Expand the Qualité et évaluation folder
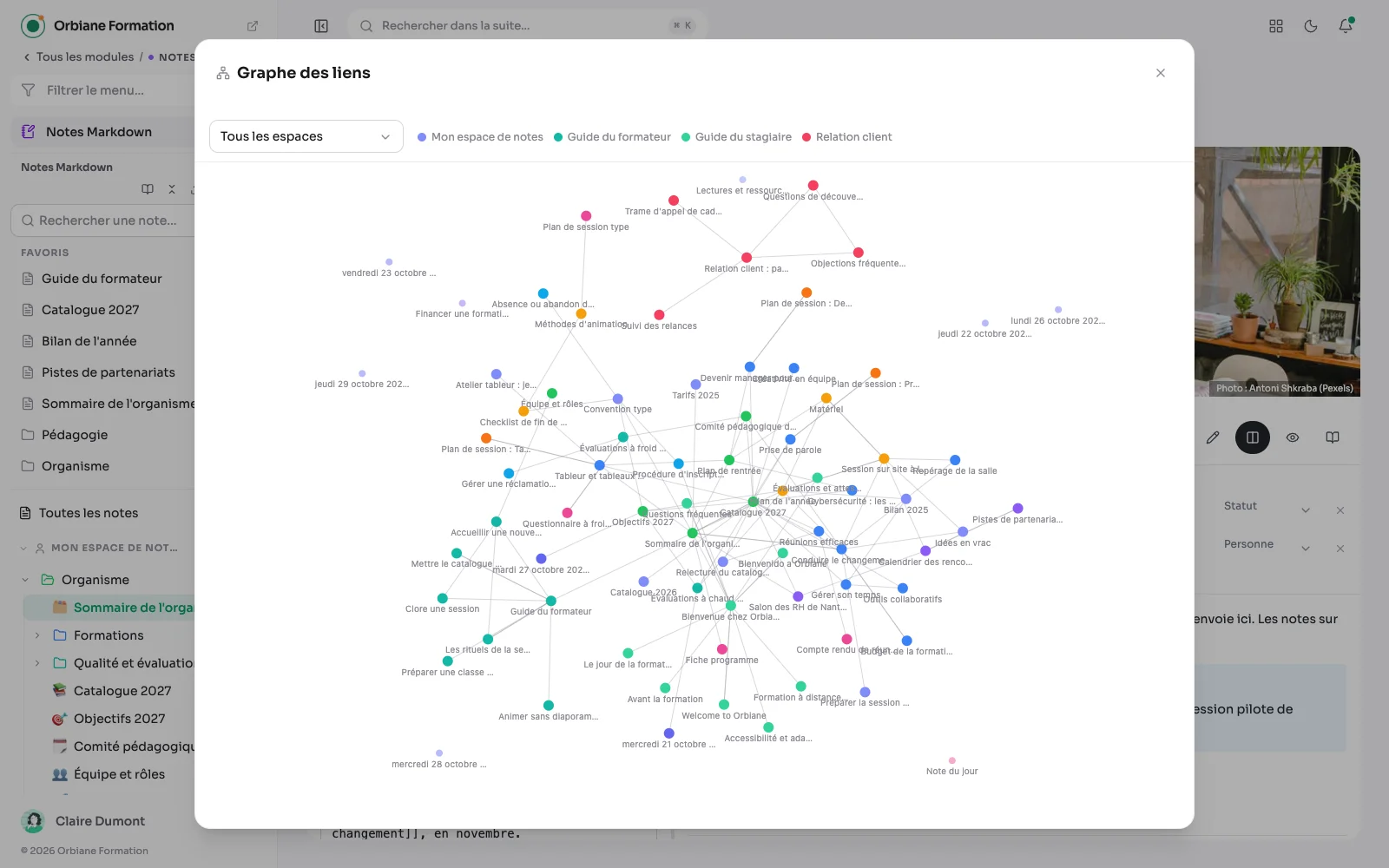 coord(37,663)
